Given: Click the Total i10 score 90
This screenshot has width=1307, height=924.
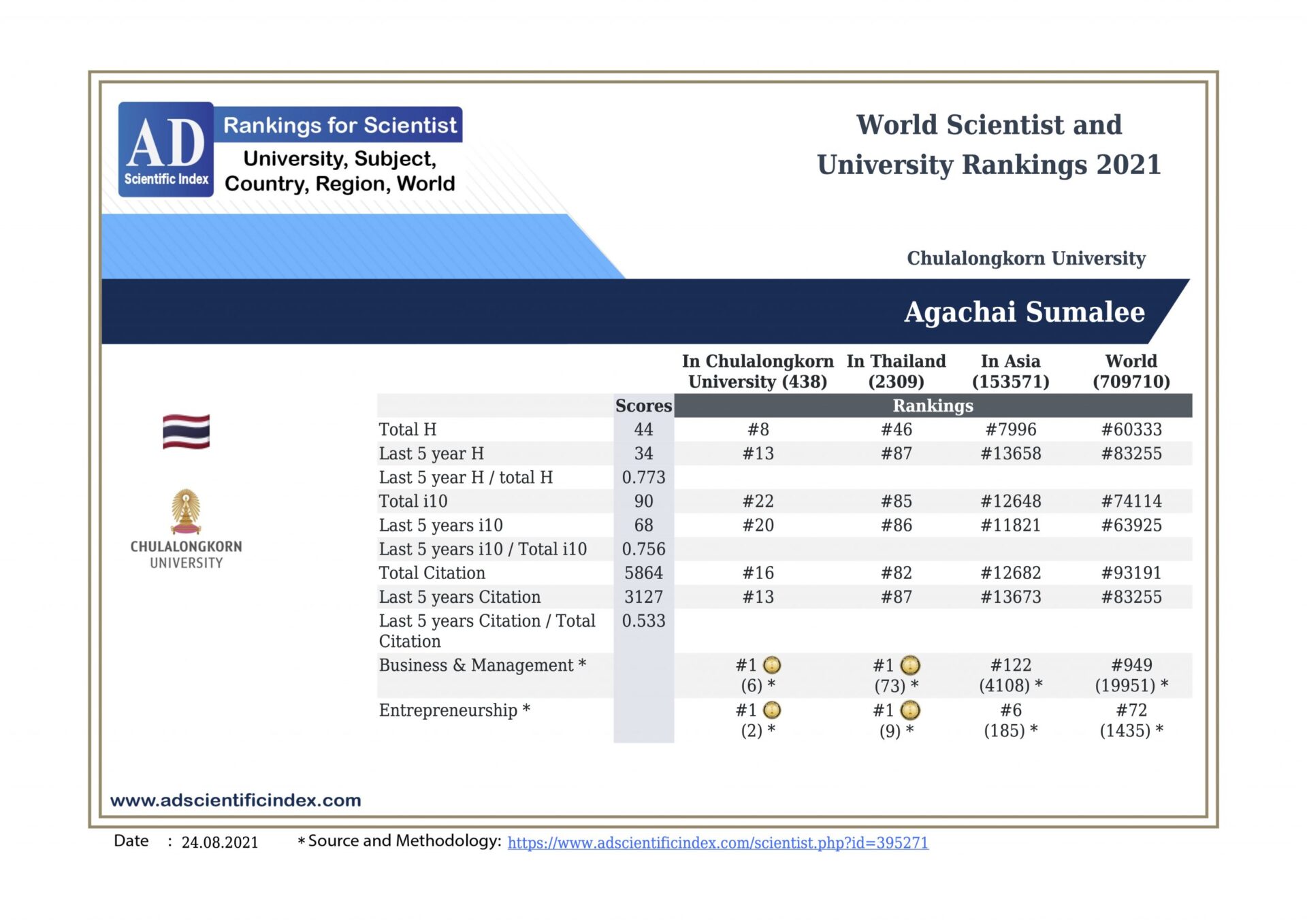Looking at the screenshot, I should coord(643,501).
